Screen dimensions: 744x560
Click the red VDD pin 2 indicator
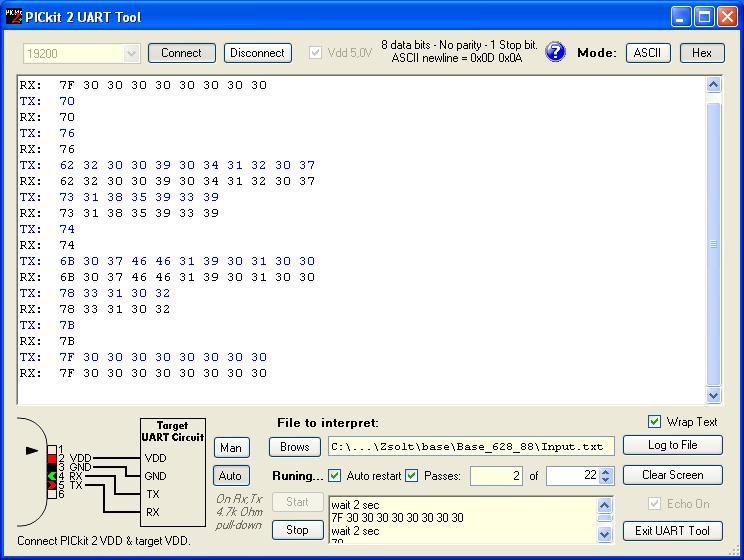[52, 458]
